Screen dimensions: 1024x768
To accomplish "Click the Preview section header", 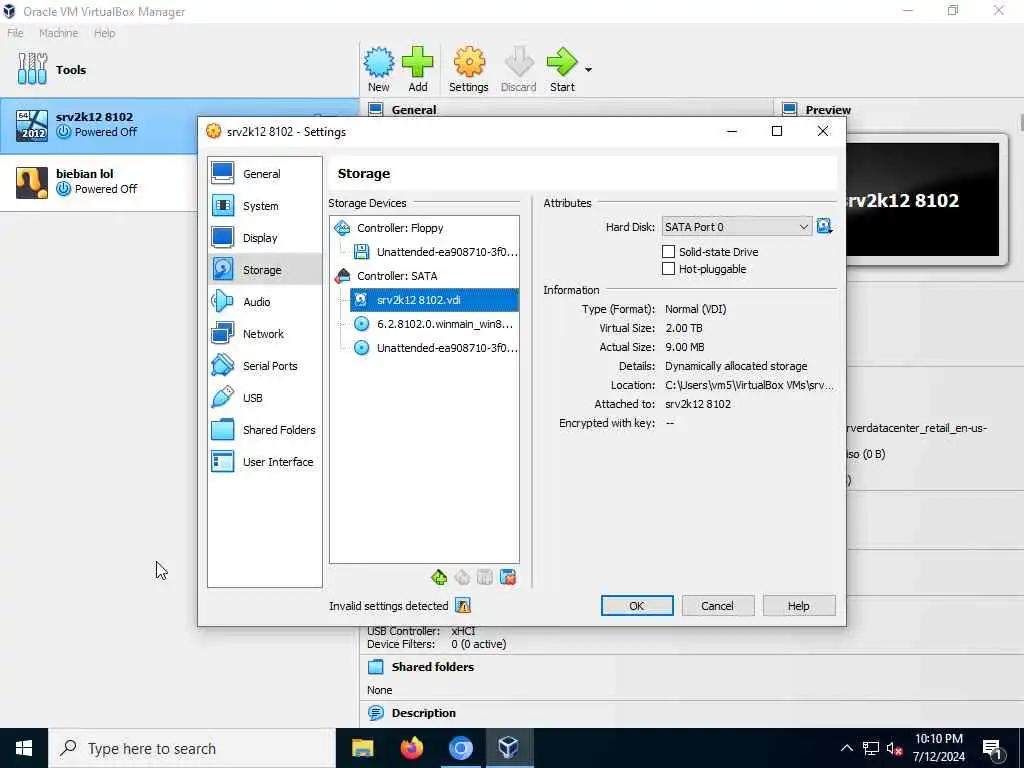I will coord(827,110).
